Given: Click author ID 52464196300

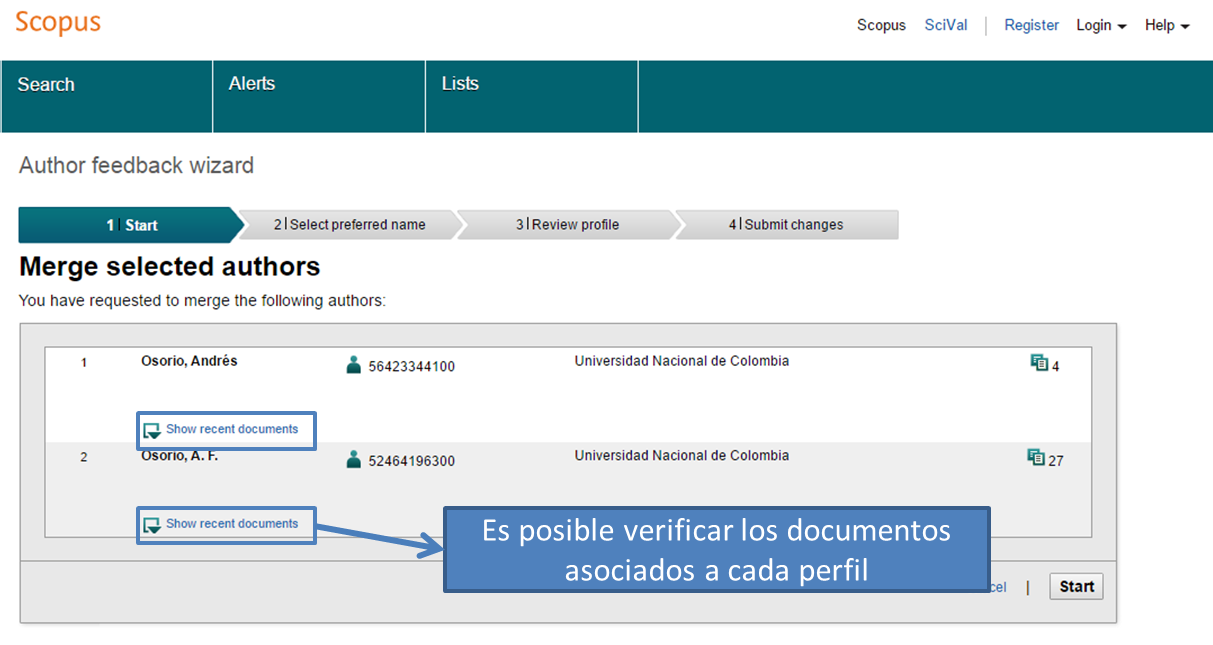Looking at the screenshot, I should (x=411, y=462).
